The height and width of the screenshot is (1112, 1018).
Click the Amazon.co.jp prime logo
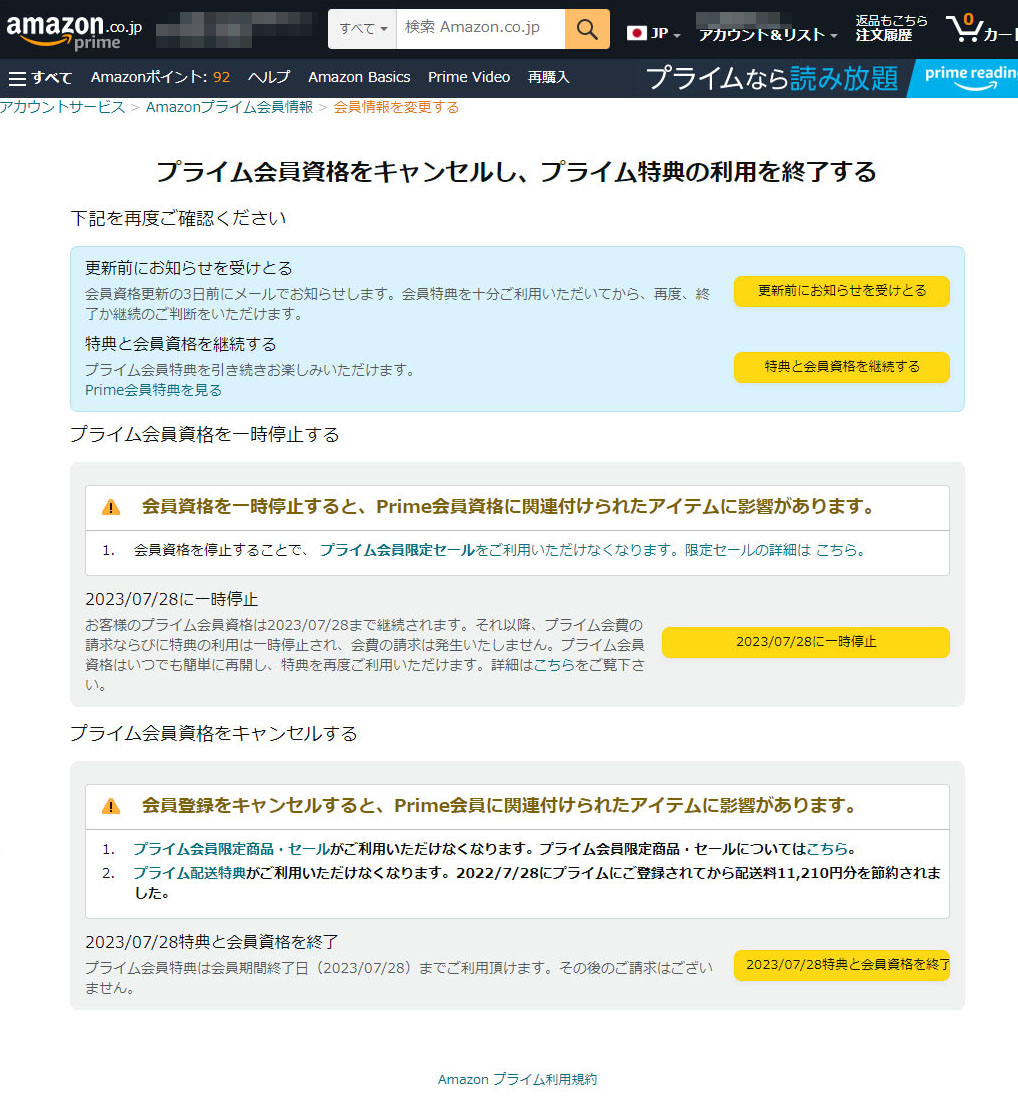[74, 30]
